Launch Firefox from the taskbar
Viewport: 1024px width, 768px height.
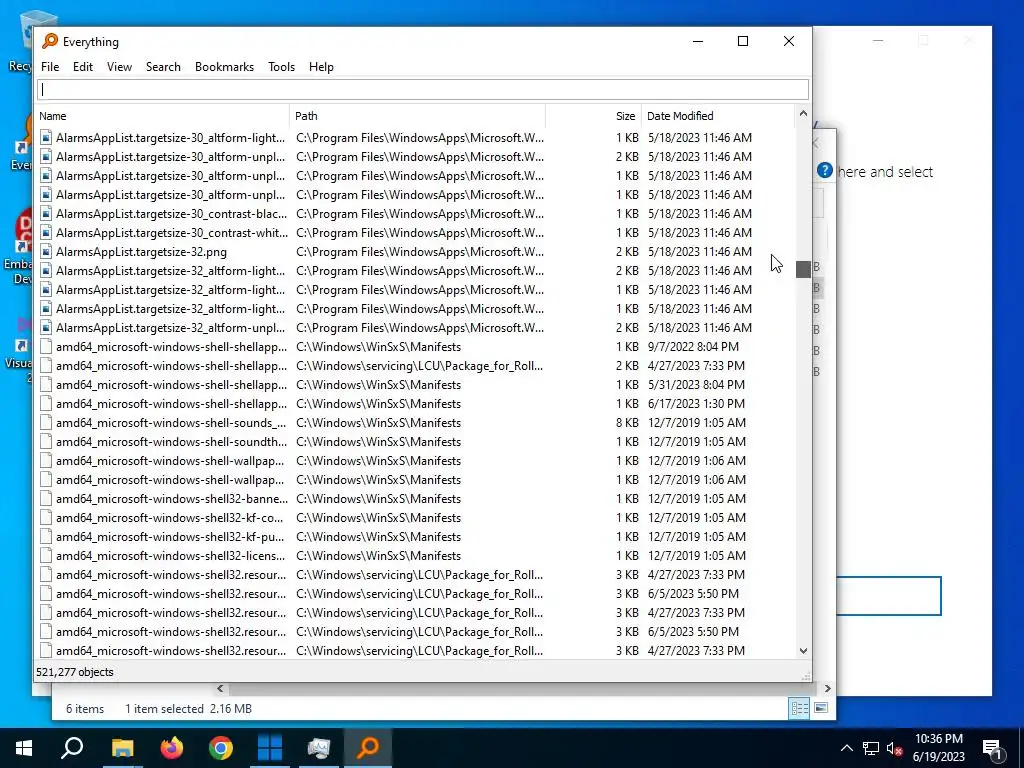[x=172, y=748]
